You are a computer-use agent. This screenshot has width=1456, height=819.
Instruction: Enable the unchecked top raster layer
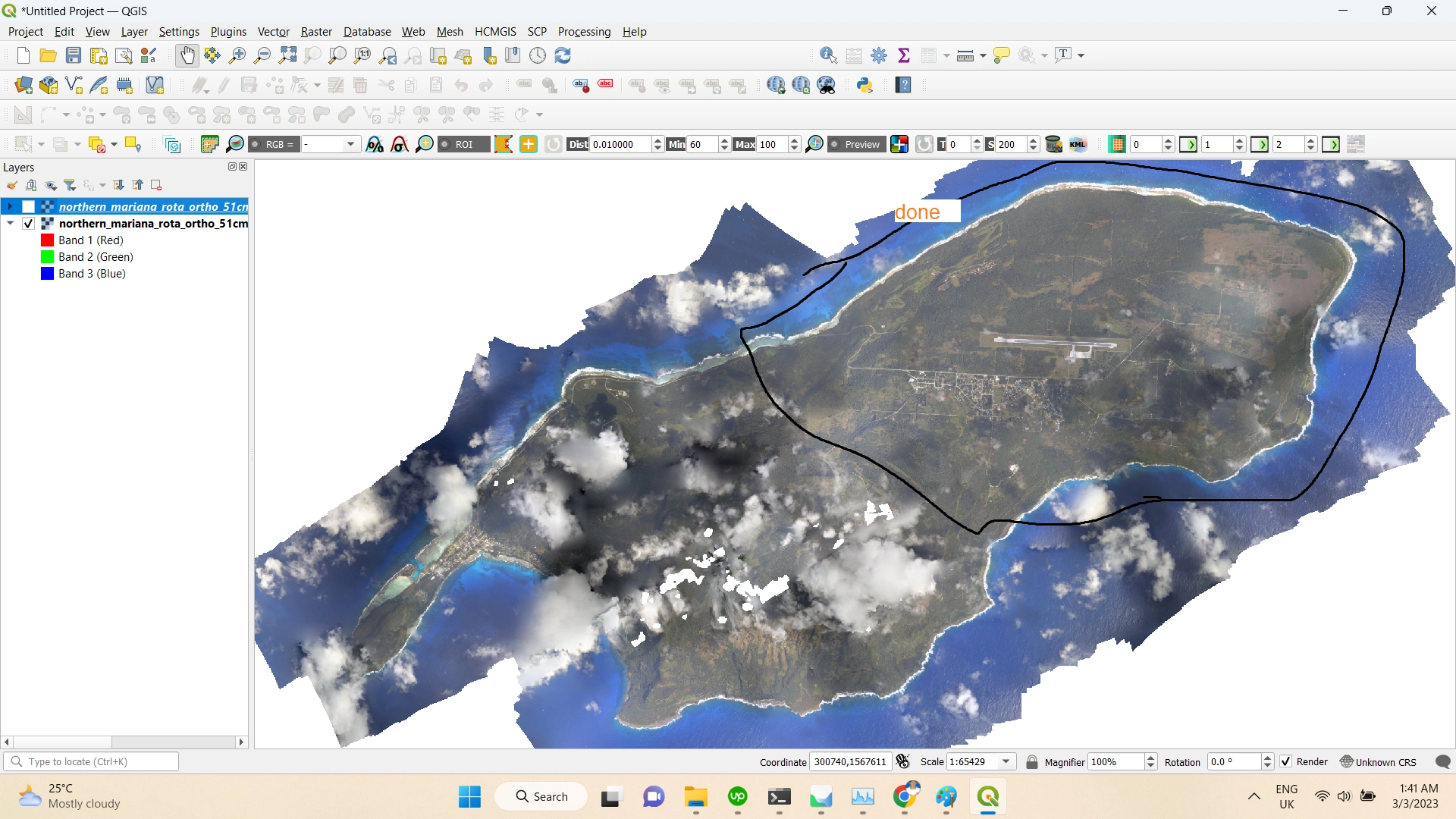click(29, 207)
